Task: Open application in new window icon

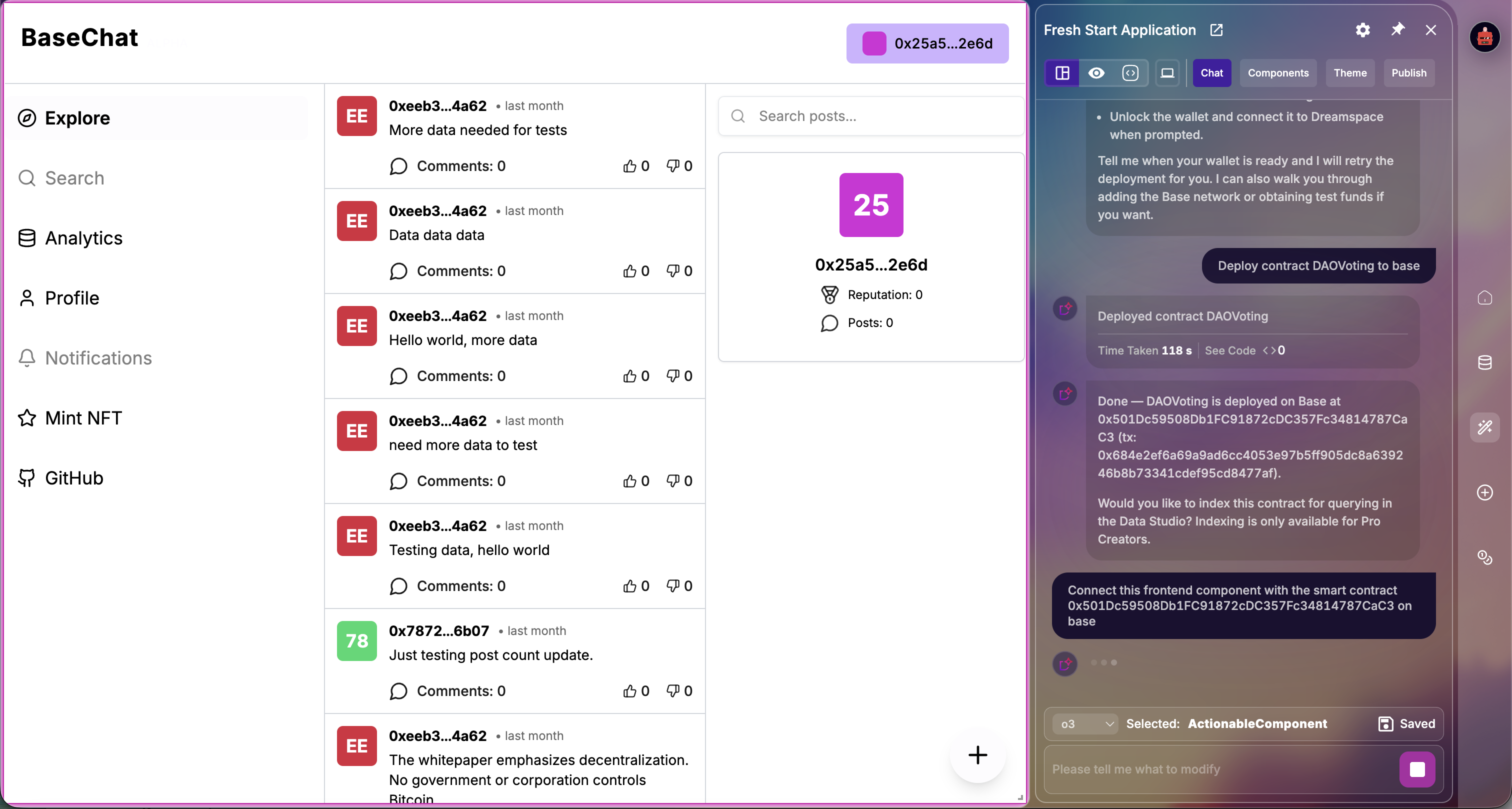Action: (x=1216, y=30)
